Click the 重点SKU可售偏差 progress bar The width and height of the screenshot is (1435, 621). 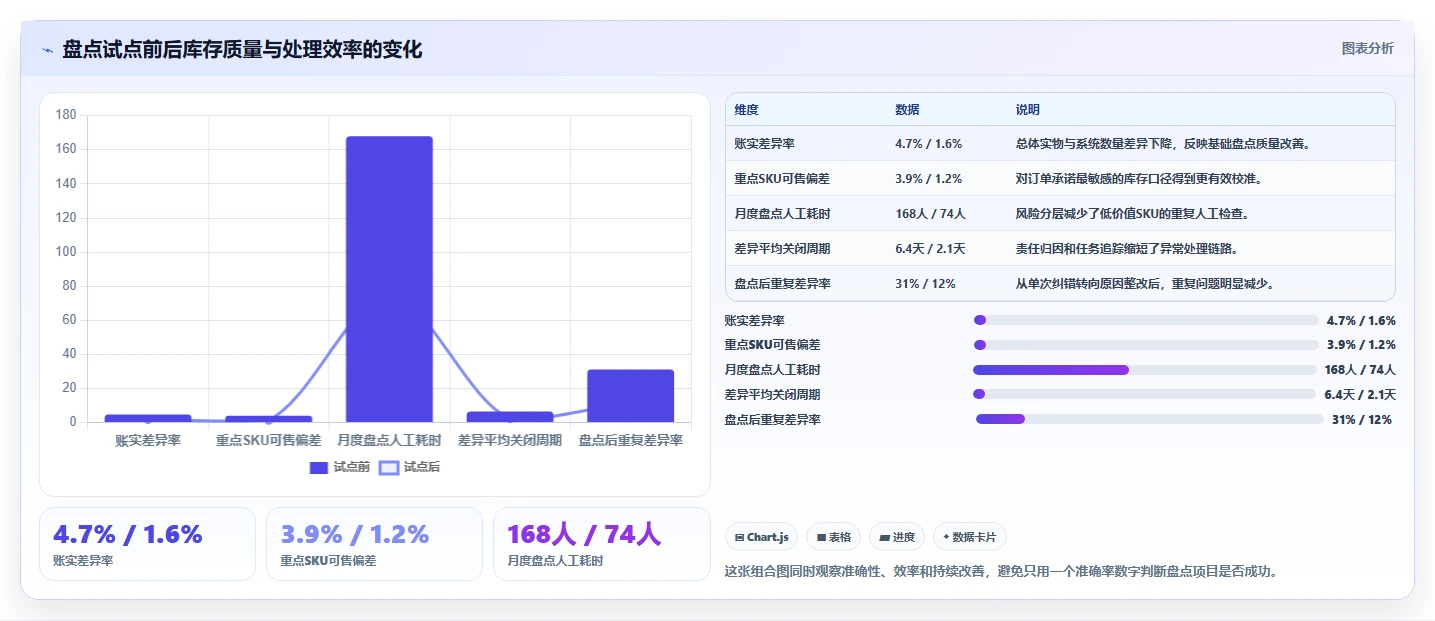click(1146, 345)
